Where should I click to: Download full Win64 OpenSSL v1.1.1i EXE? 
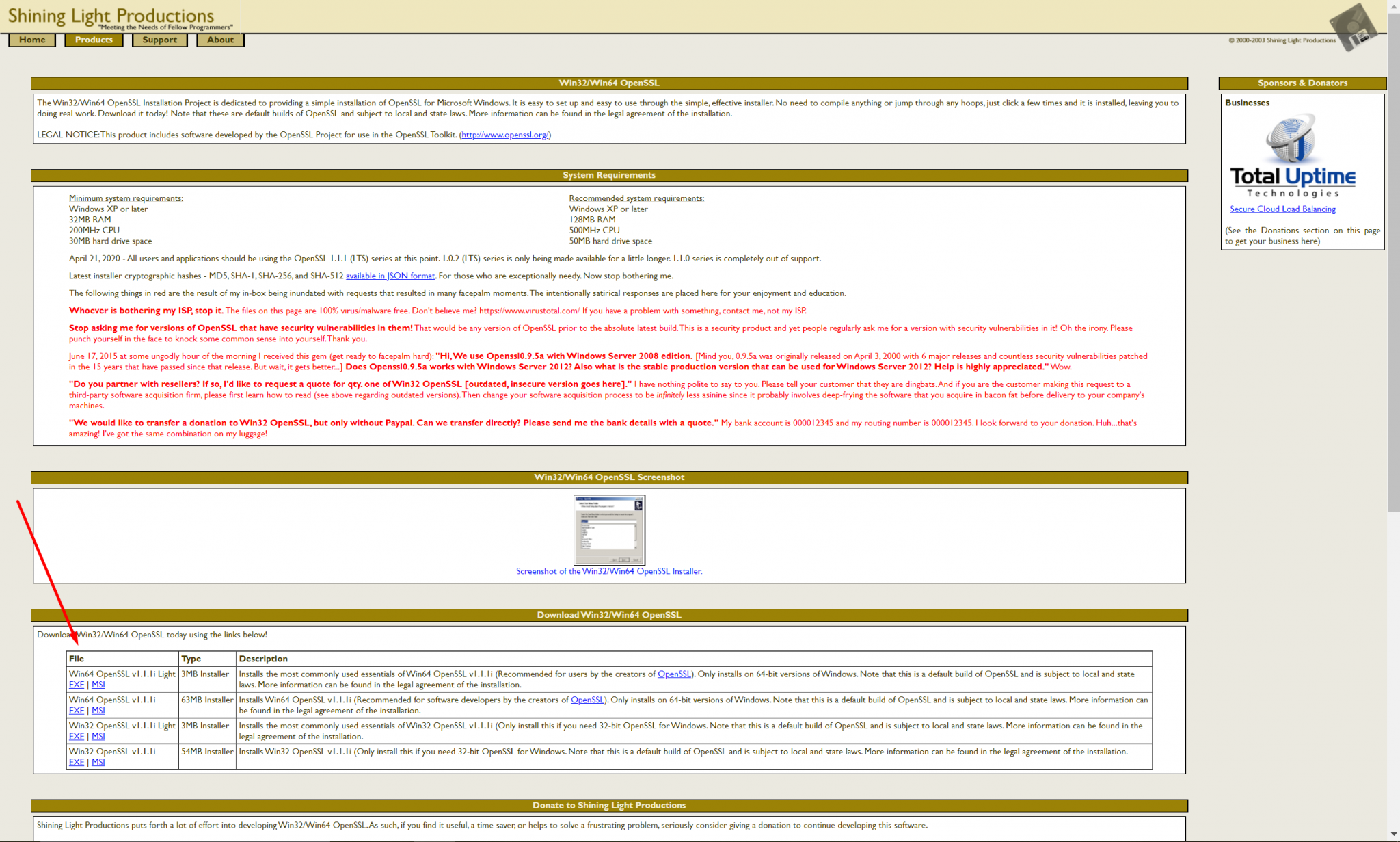point(76,711)
